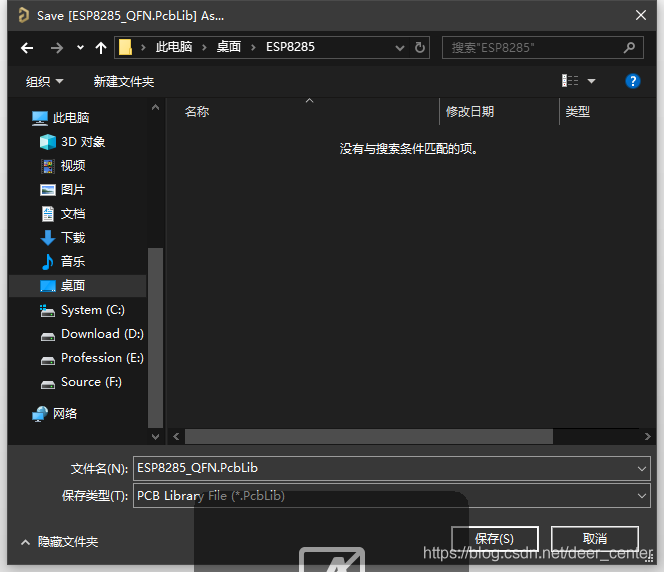The height and width of the screenshot is (572, 664).
Task: Open the 保存类型 file type dropdown
Action: (x=641, y=496)
